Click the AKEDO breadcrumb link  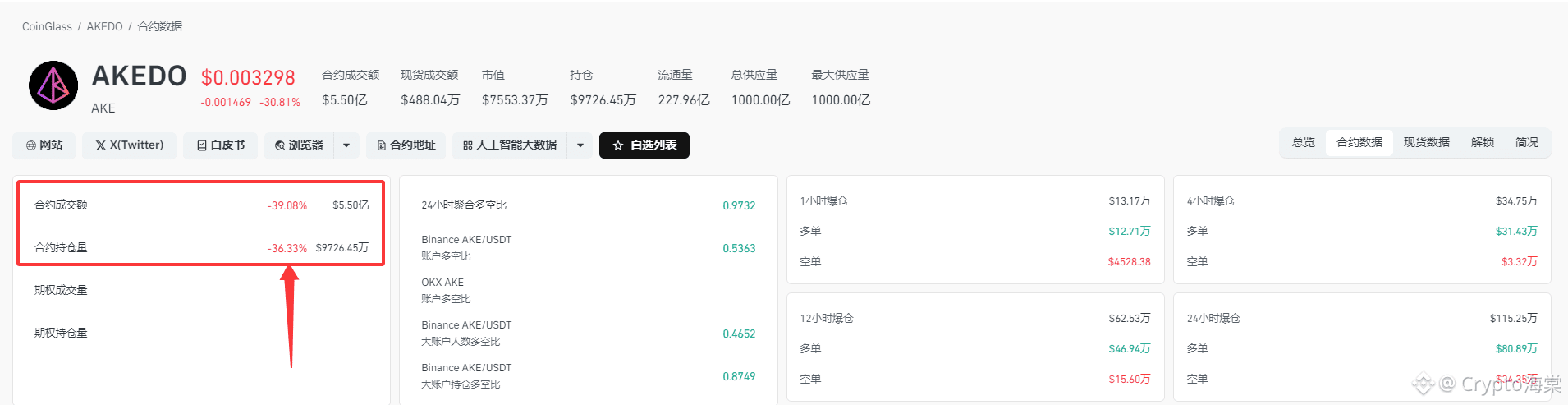click(x=105, y=27)
